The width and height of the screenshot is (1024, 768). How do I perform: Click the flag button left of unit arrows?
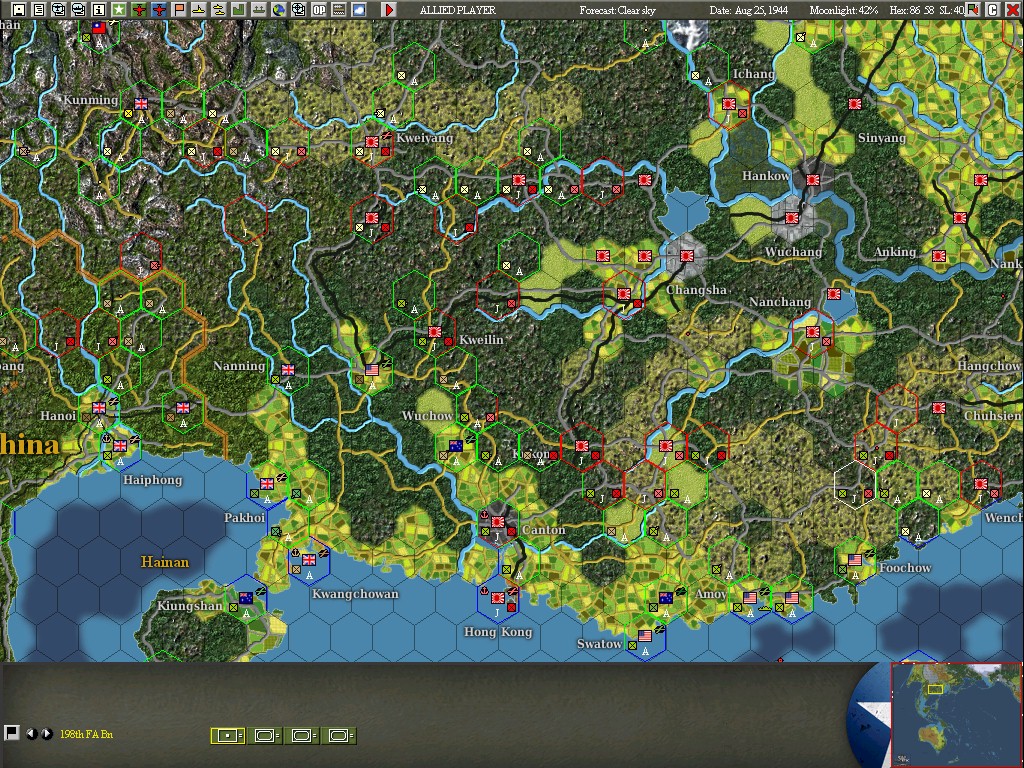(10, 733)
